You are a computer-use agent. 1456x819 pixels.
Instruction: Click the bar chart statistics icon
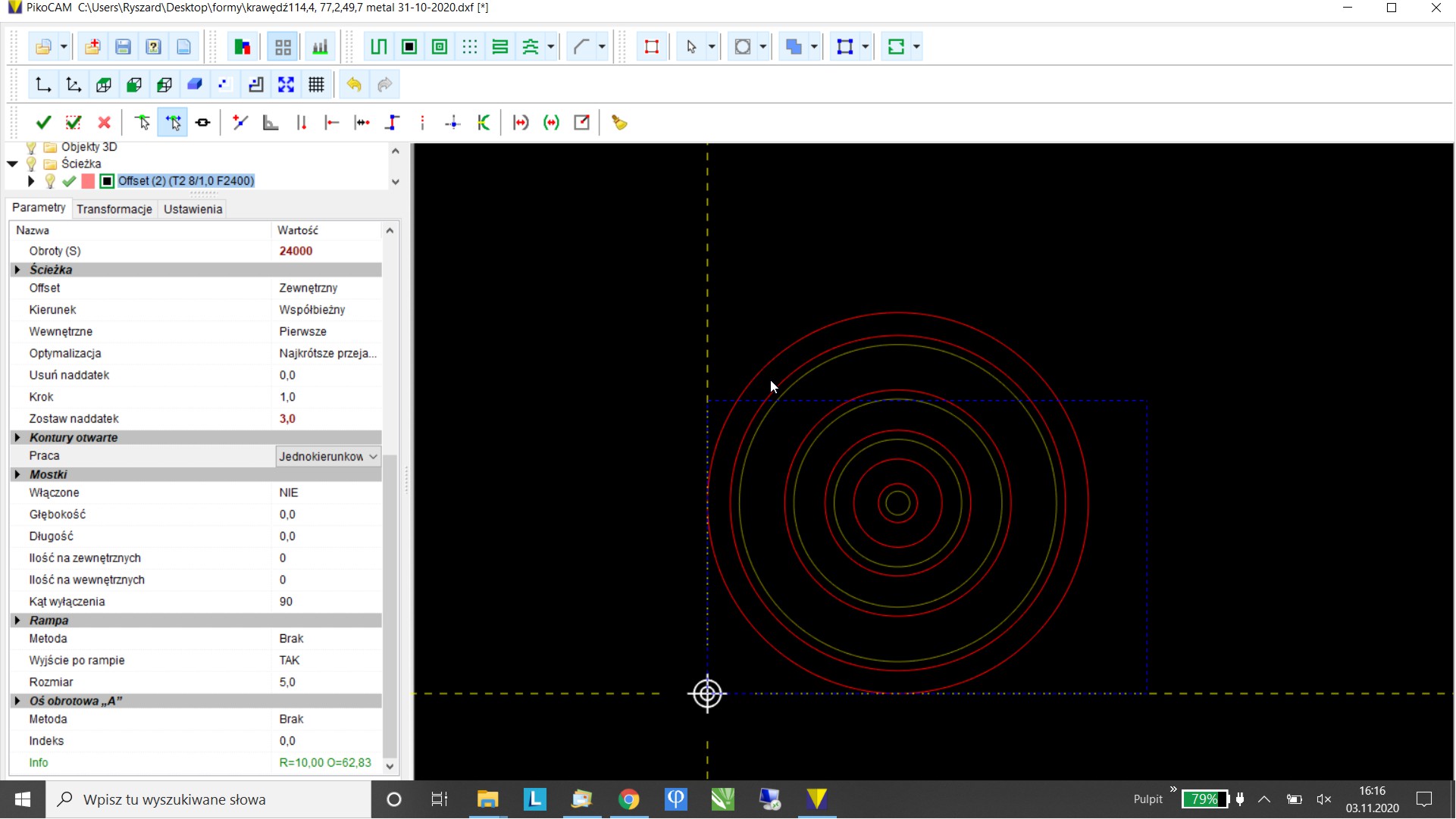coord(321,47)
